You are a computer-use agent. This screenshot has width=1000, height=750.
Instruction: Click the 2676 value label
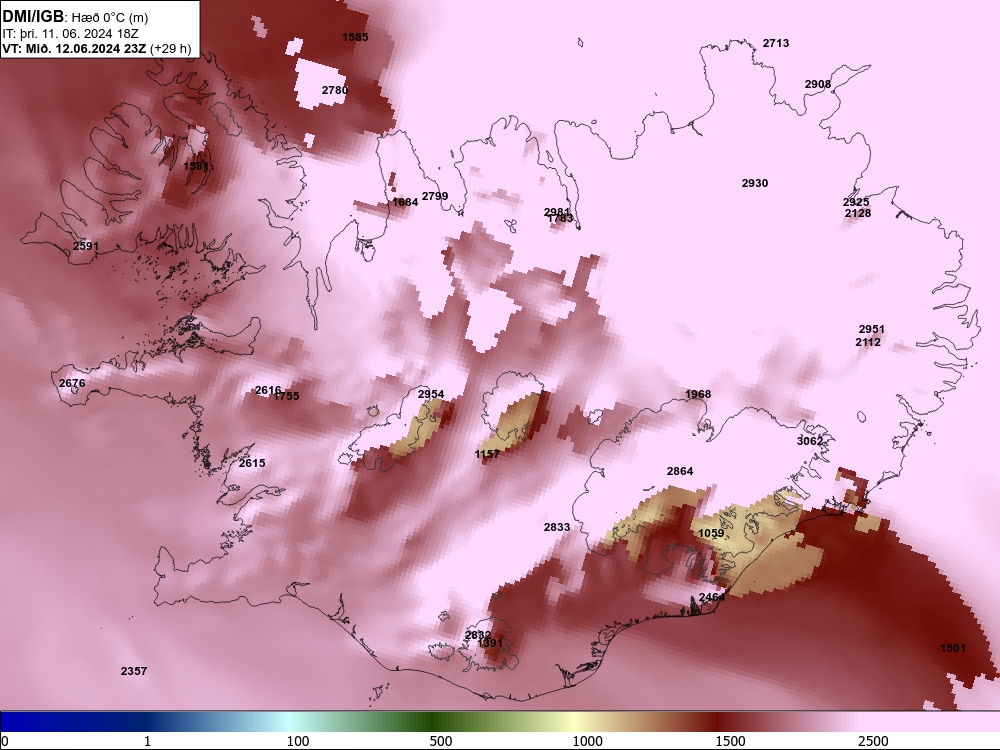[71, 383]
